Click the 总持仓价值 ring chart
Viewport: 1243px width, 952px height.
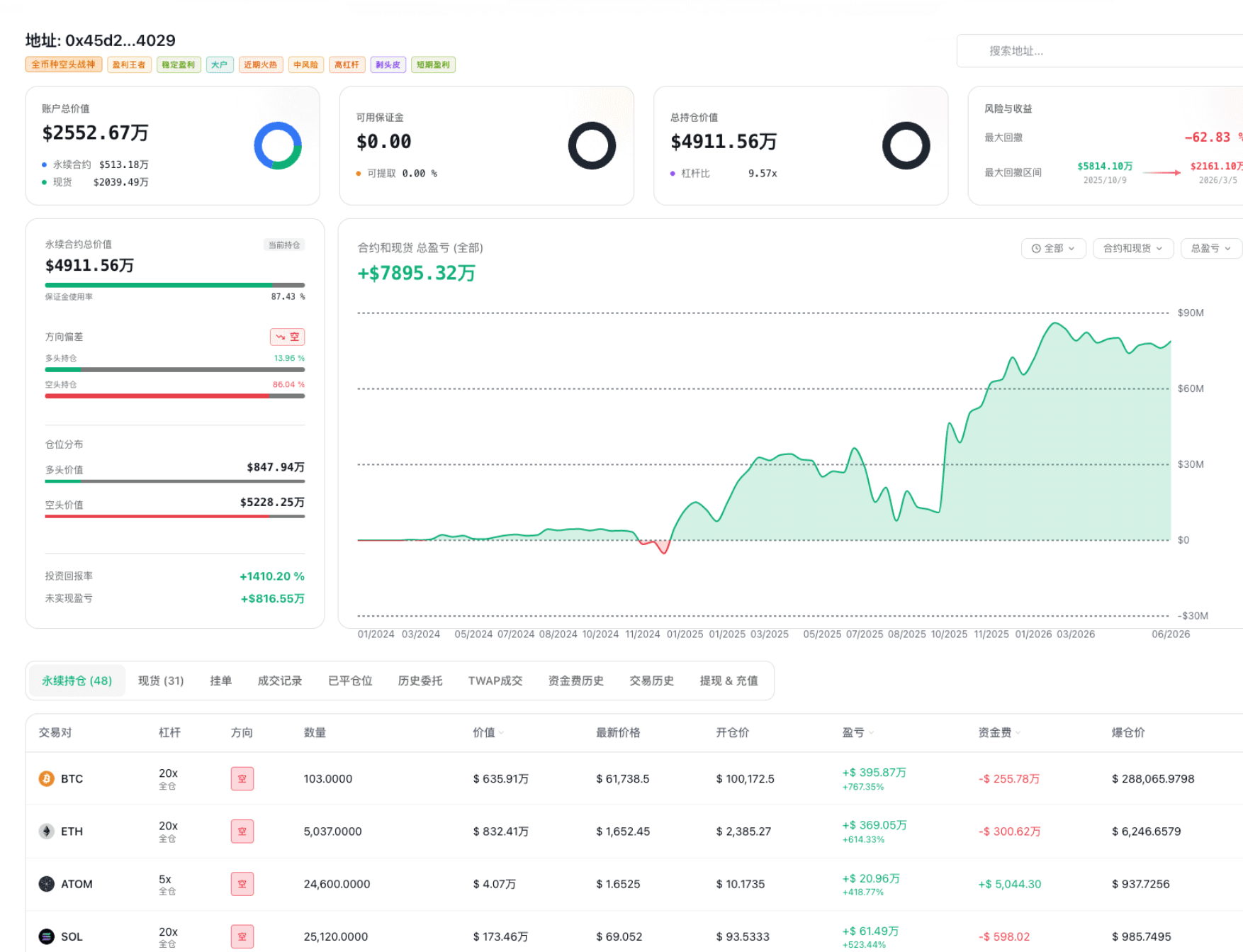906,145
